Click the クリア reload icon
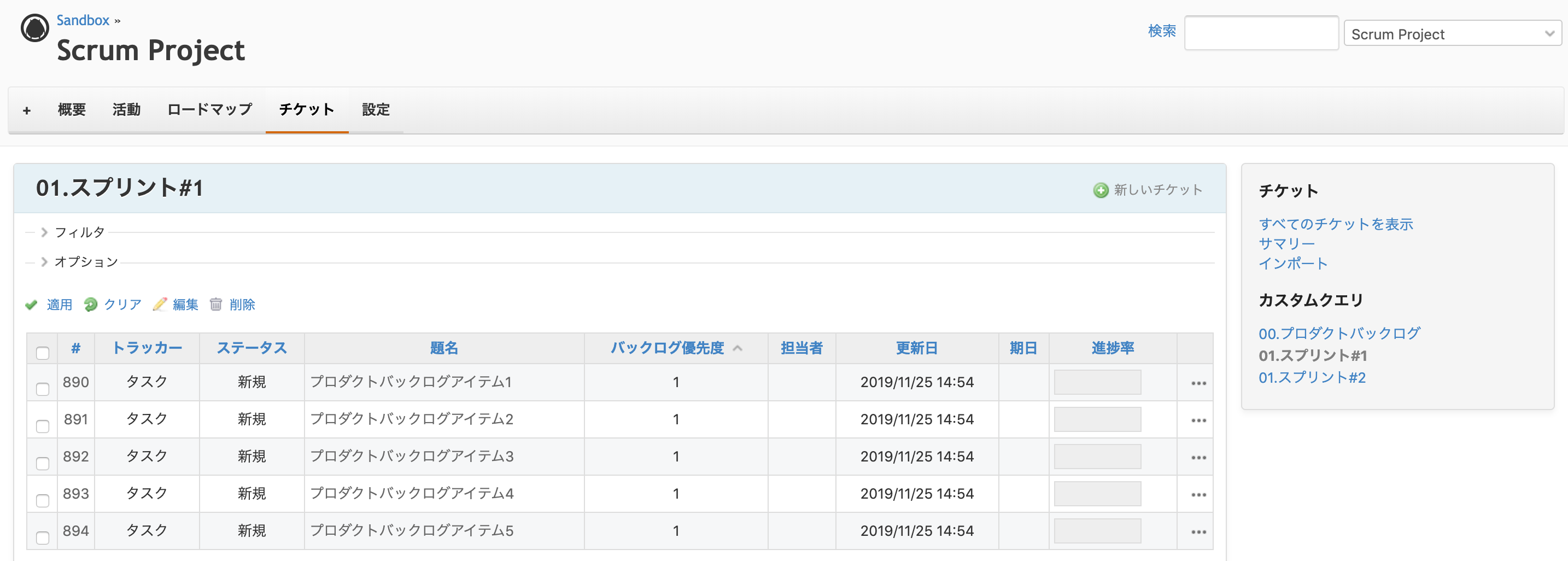The width and height of the screenshot is (1568, 561). [91, 304]
